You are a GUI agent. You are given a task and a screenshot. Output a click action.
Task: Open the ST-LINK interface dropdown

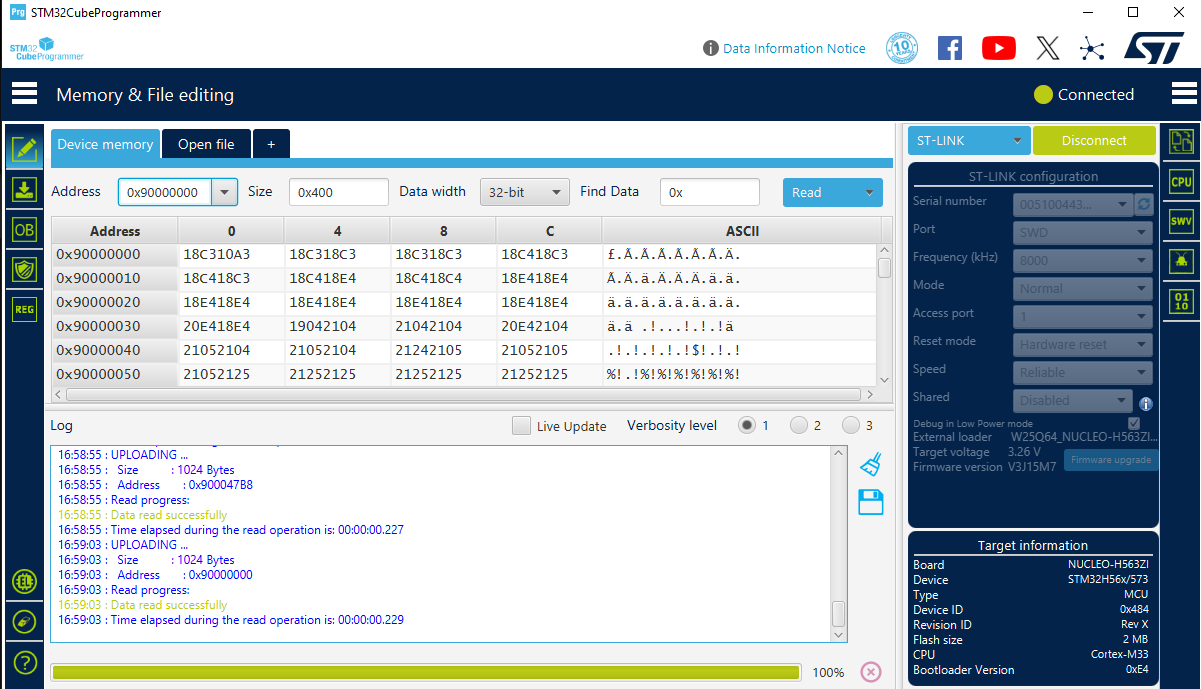coord(969,141)
